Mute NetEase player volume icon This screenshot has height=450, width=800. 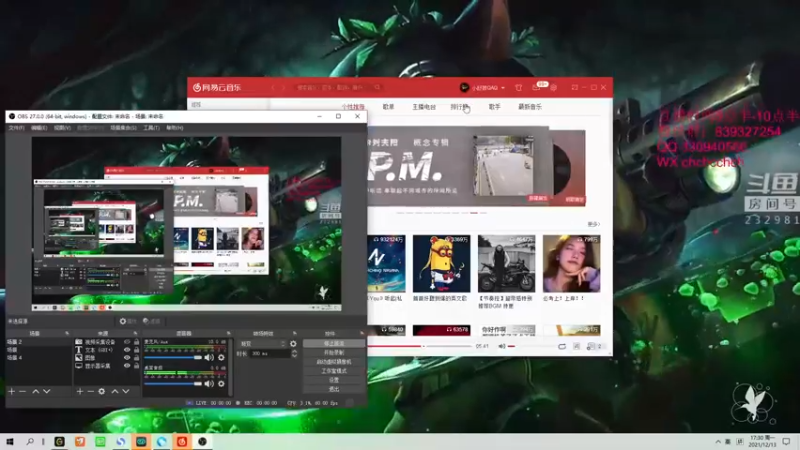pyautogui.click(x=502, y=346)
